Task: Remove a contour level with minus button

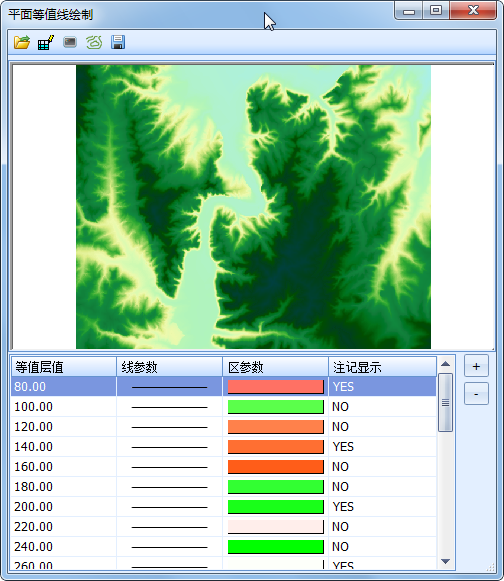Action: (x=476, y=394)
